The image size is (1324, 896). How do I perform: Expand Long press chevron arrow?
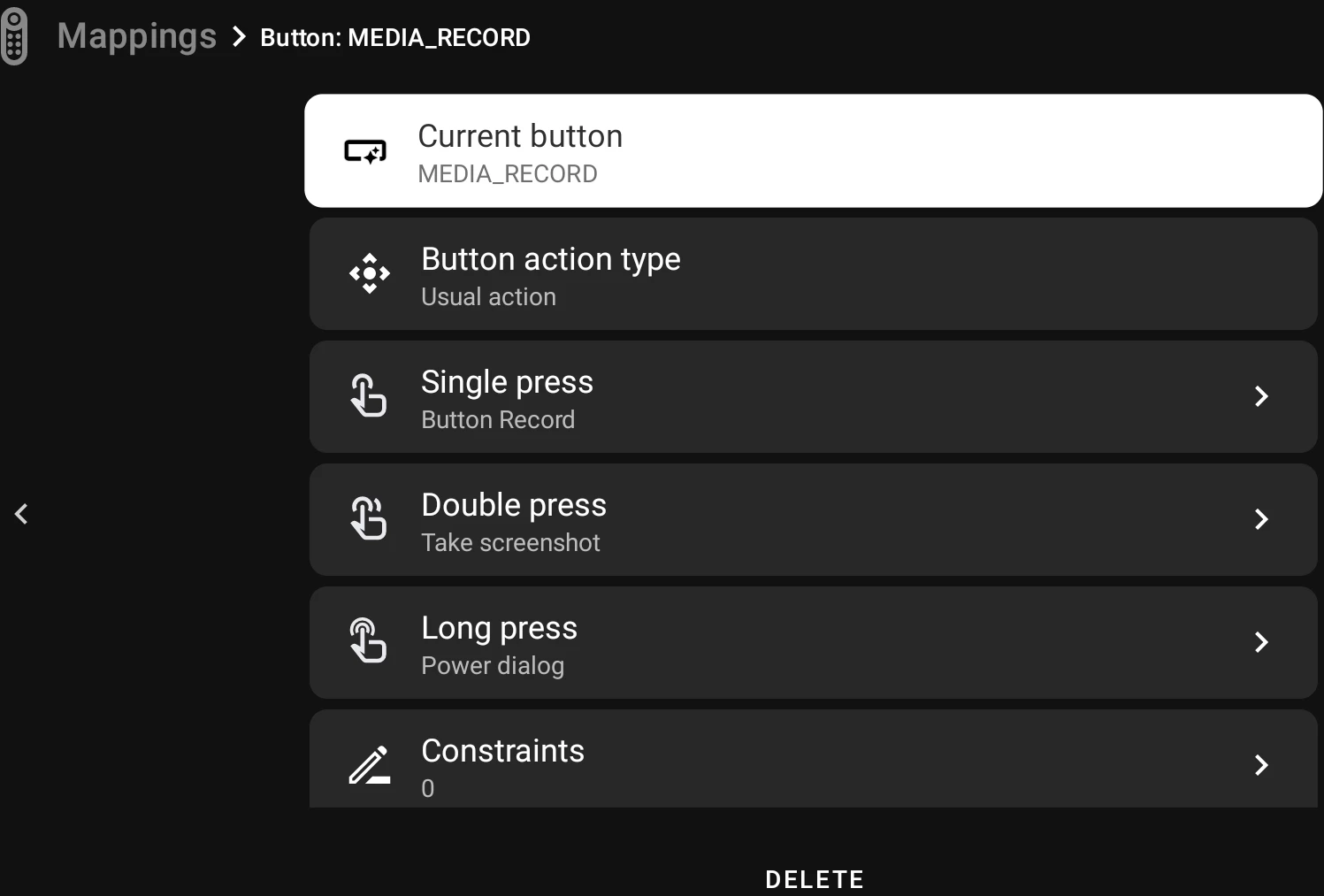[1262, 642]
